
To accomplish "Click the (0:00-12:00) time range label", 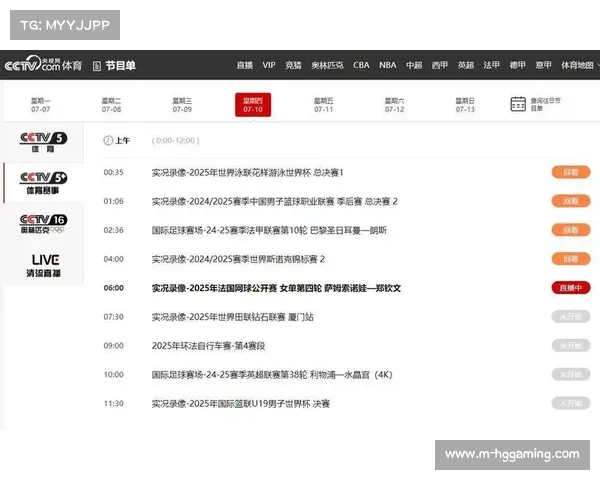I will point(176,140).
